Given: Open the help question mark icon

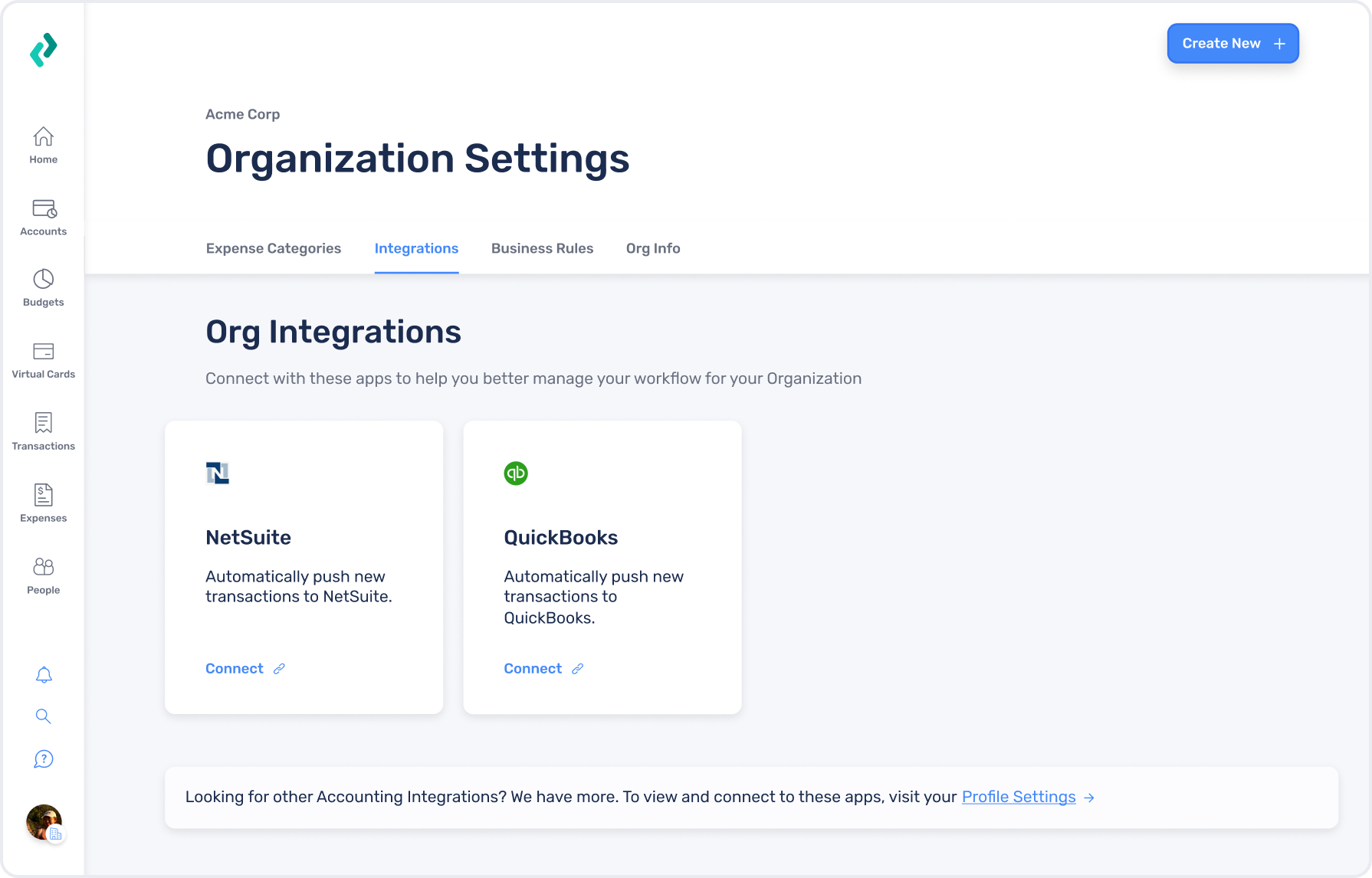Looking at the screenshot, I should click(44, 759).
